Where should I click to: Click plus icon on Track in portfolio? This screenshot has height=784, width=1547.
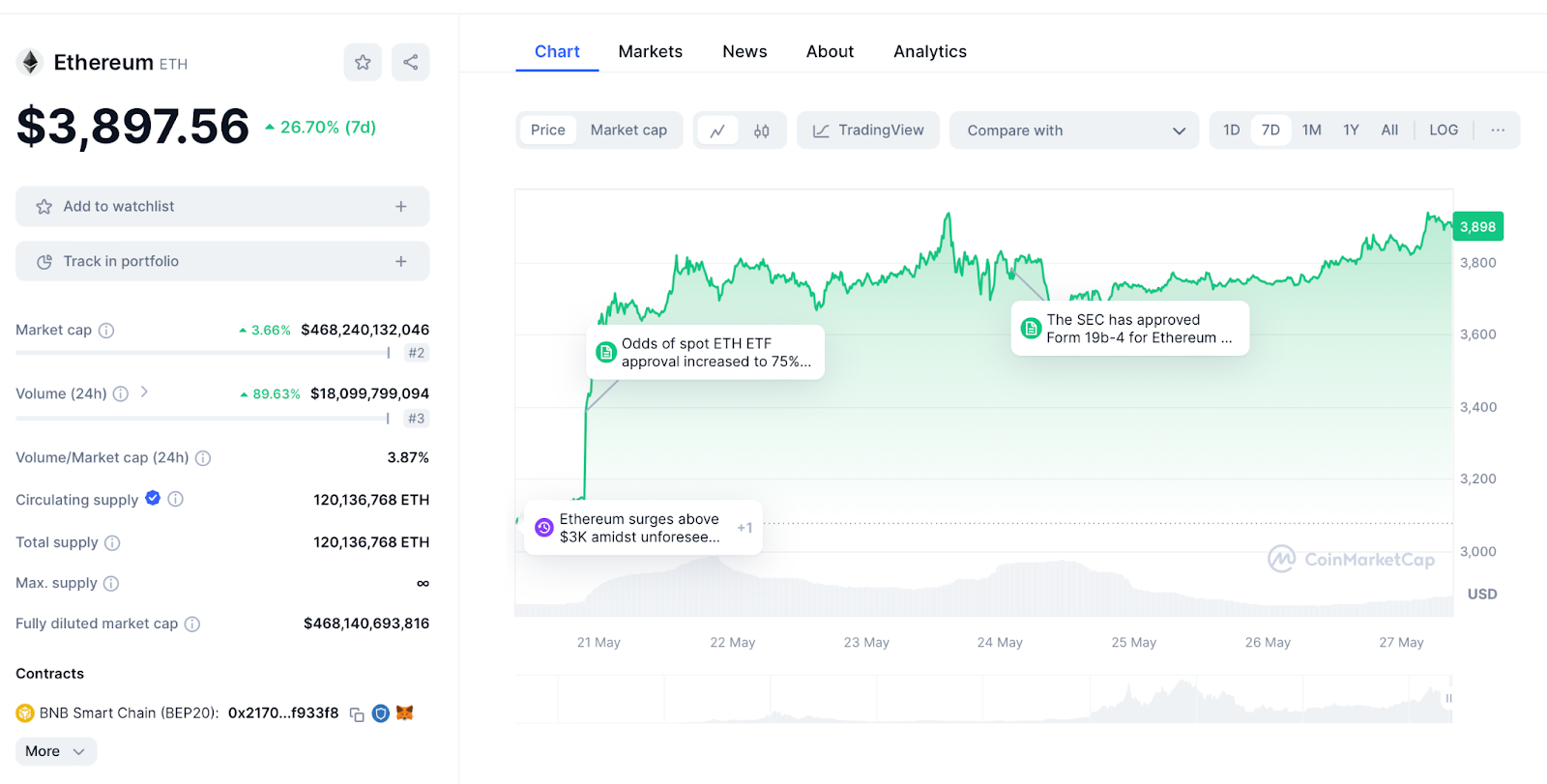(401, 262)
